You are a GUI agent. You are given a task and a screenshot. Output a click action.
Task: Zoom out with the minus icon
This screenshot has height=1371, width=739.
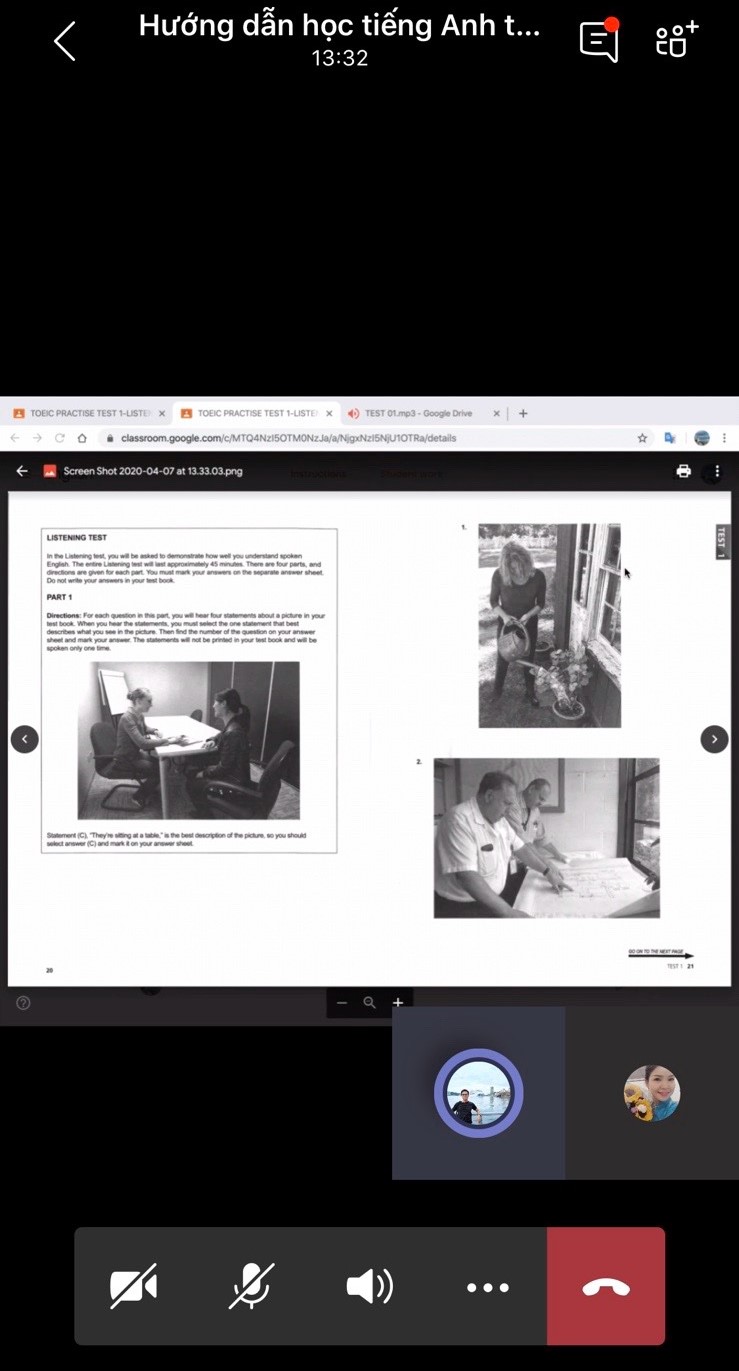pos(342,1002)
